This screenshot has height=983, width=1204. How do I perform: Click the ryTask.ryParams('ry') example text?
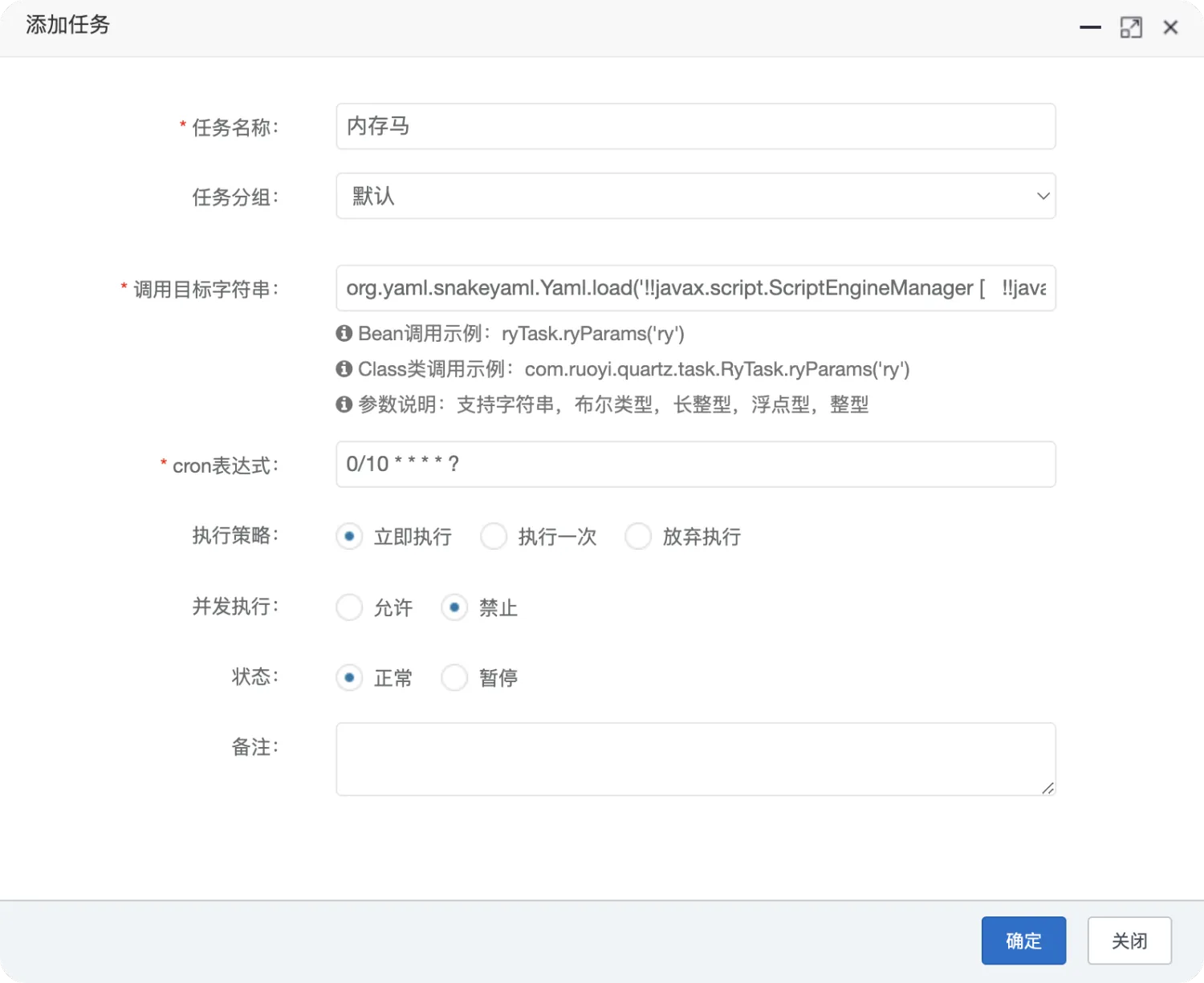pos(593,334)
